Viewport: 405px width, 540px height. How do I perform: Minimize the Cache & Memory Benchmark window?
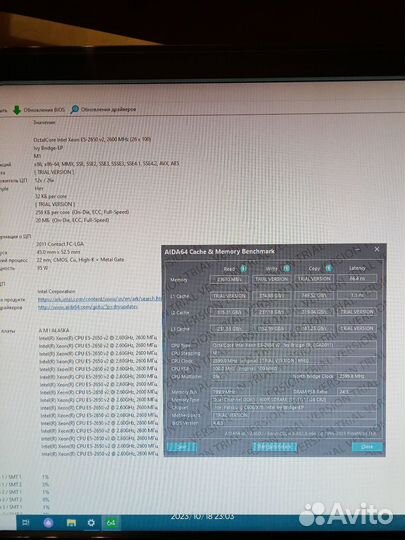[x=358, y=249]
